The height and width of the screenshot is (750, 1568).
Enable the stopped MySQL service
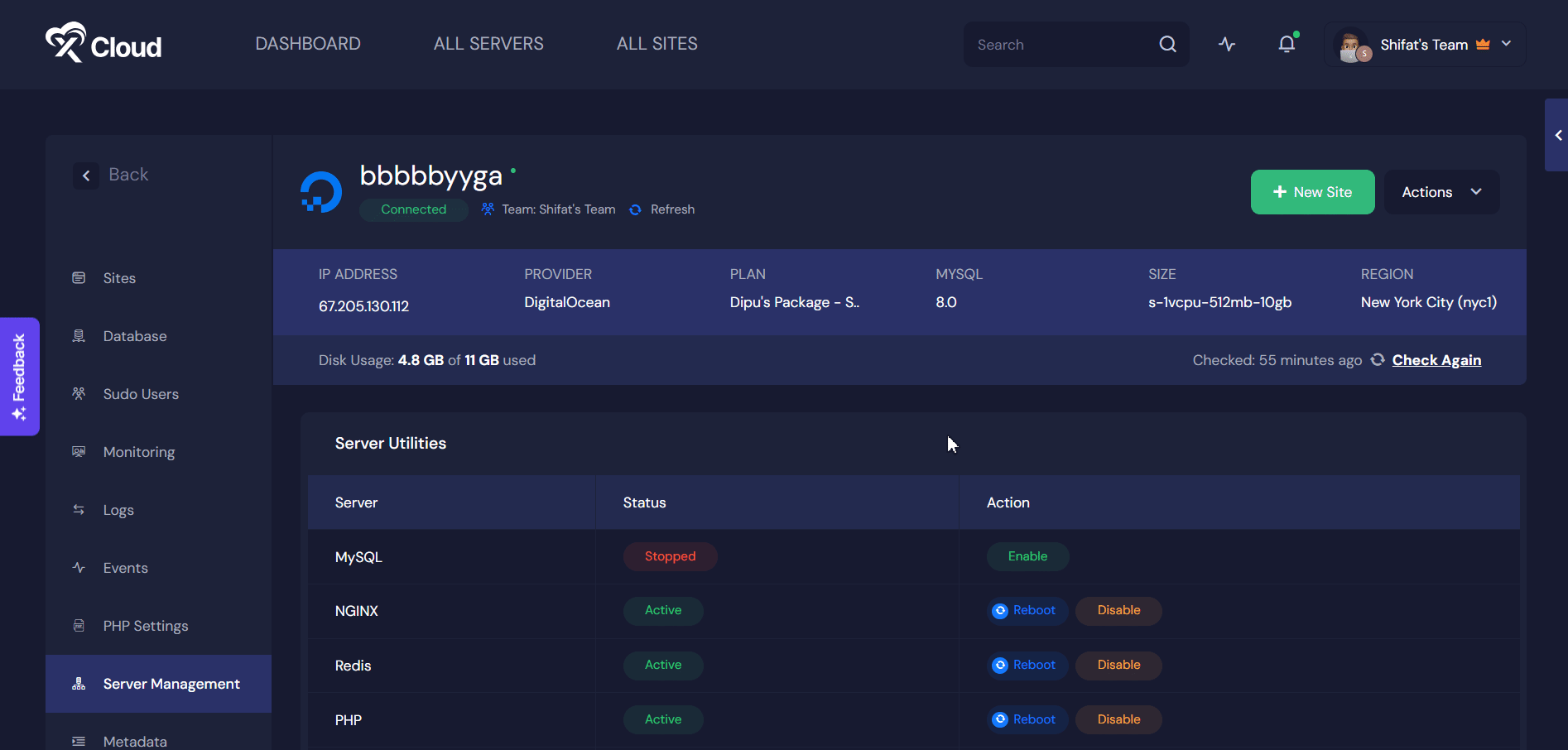[x=1027, y=556]
